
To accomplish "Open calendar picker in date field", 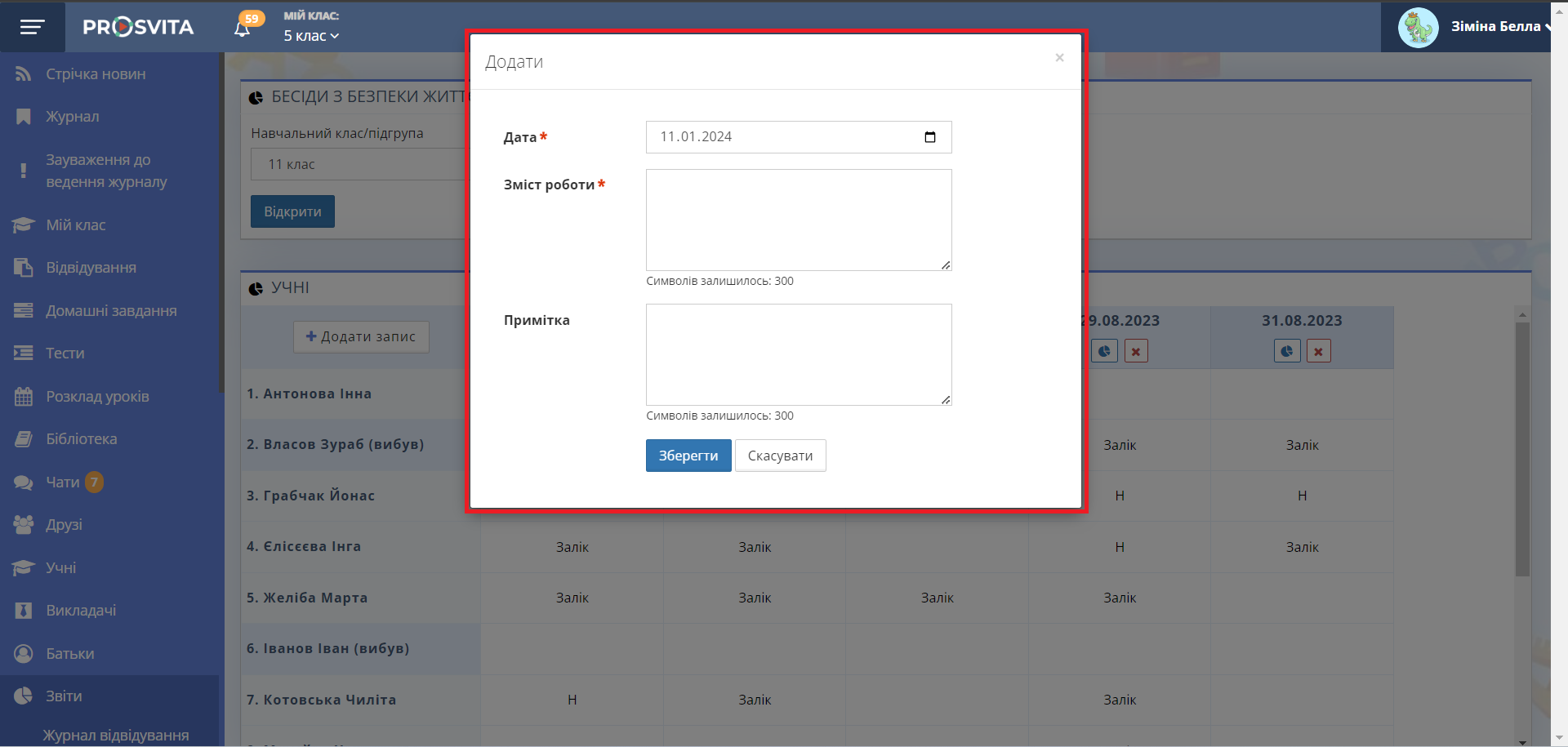I will pos(929,137).
